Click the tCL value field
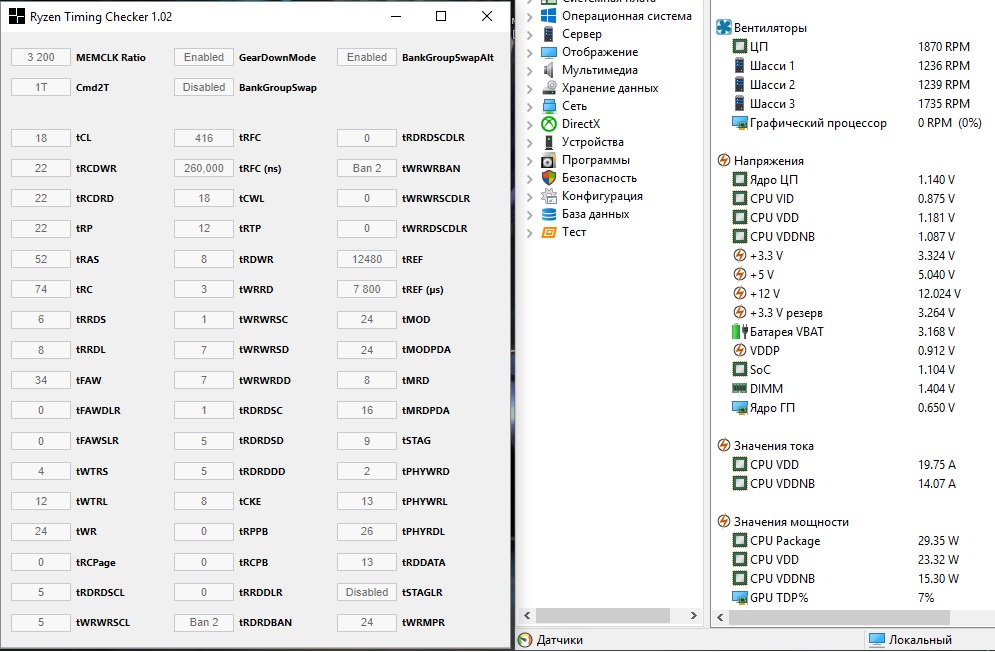Viewport: 995px width, 652px height. coord(41,138)
